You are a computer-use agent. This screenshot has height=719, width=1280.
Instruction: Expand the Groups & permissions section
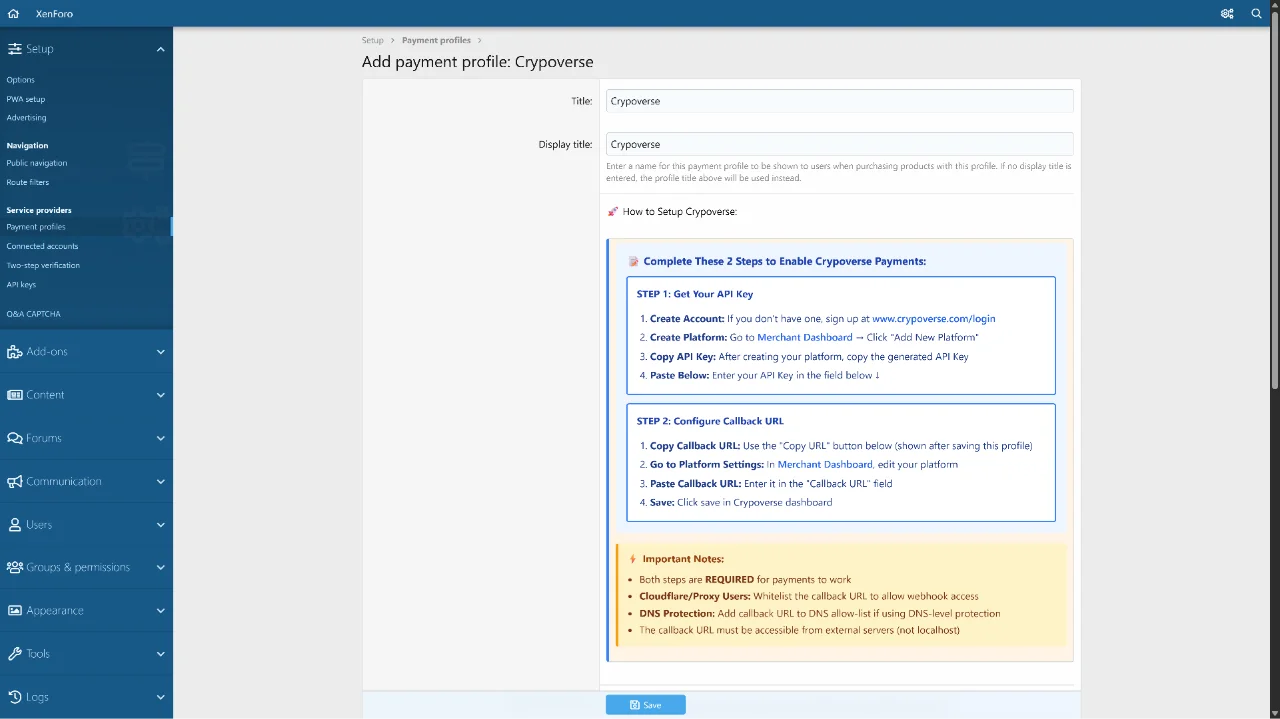click(160, 568)
